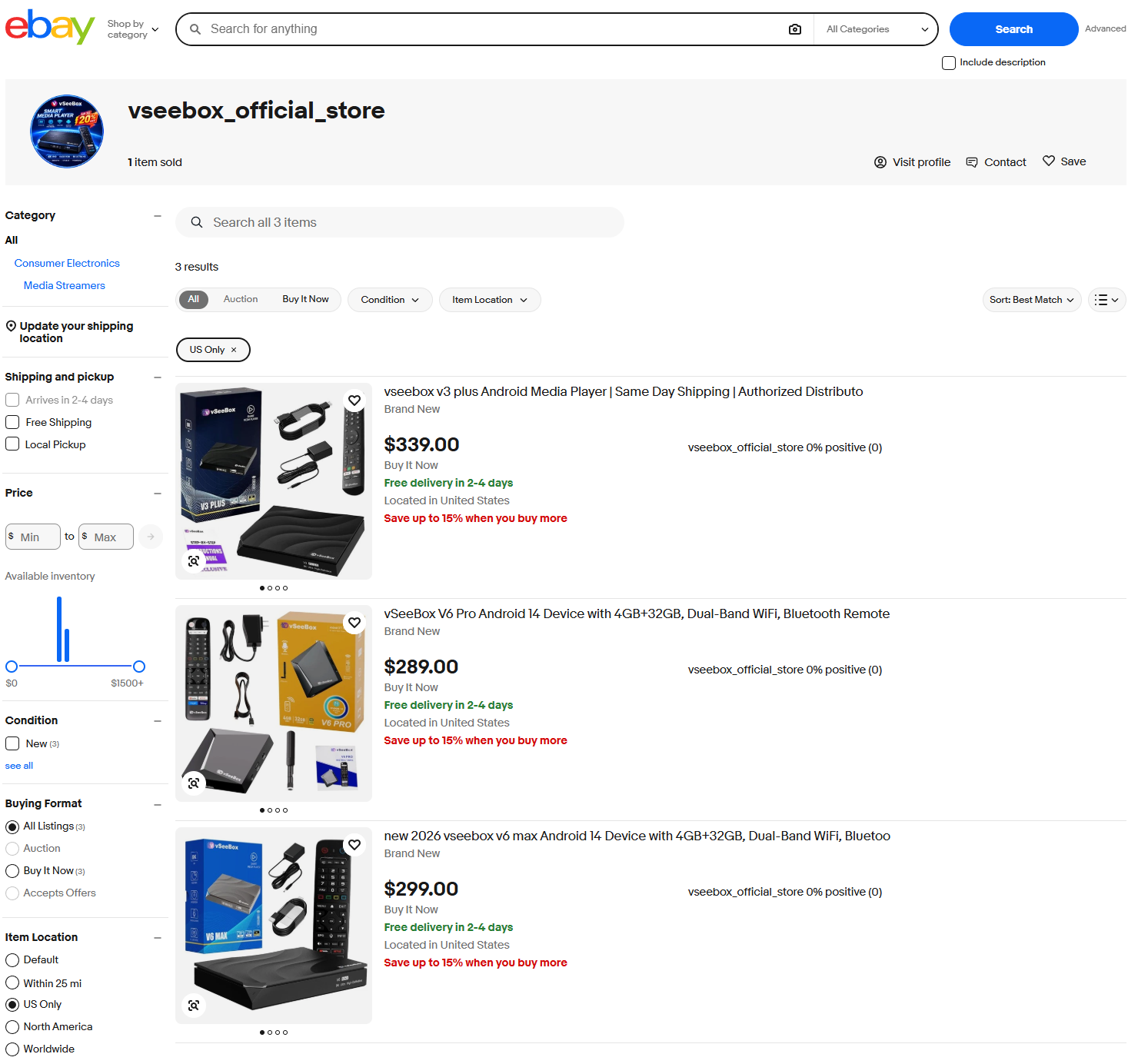Check the New condition filter
The image size is (1128, 1064).
click(12, 743)
